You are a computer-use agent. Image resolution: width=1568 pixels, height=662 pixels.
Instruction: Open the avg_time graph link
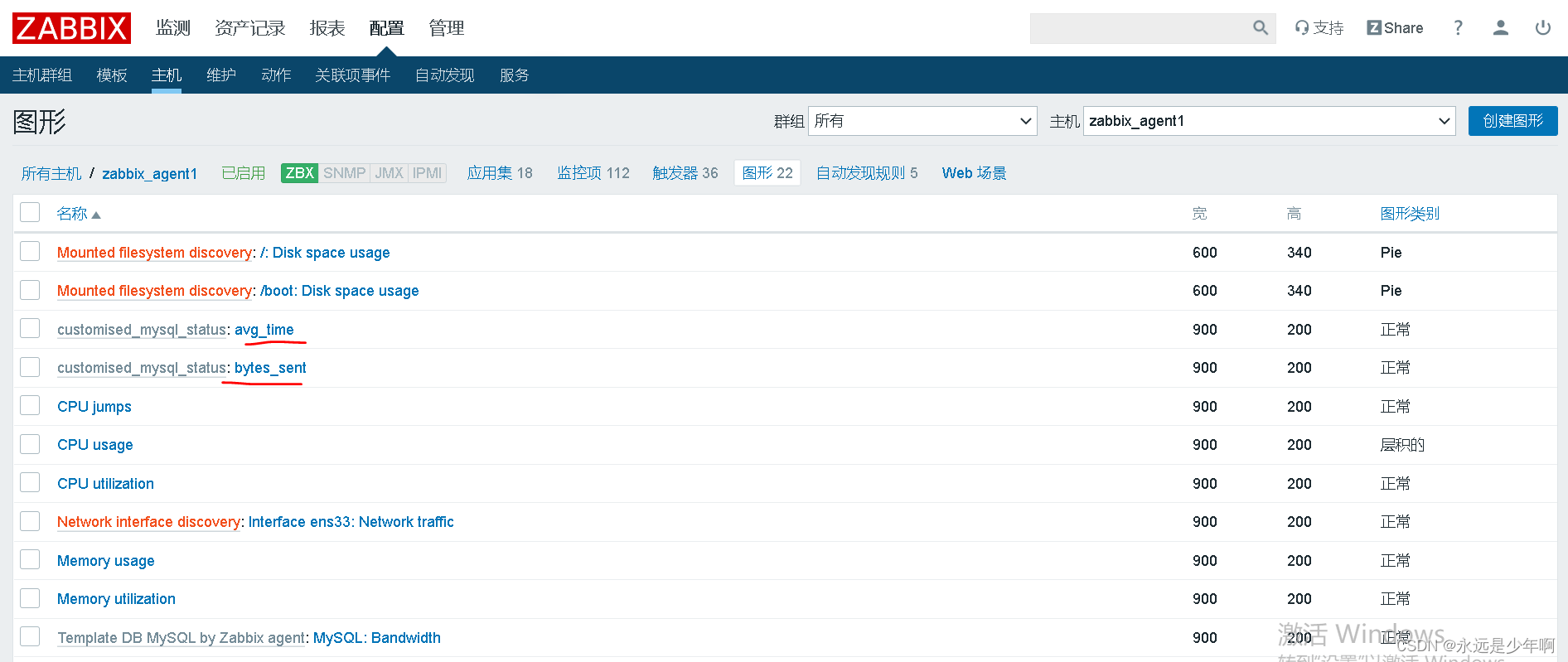(x=264, y=330)
